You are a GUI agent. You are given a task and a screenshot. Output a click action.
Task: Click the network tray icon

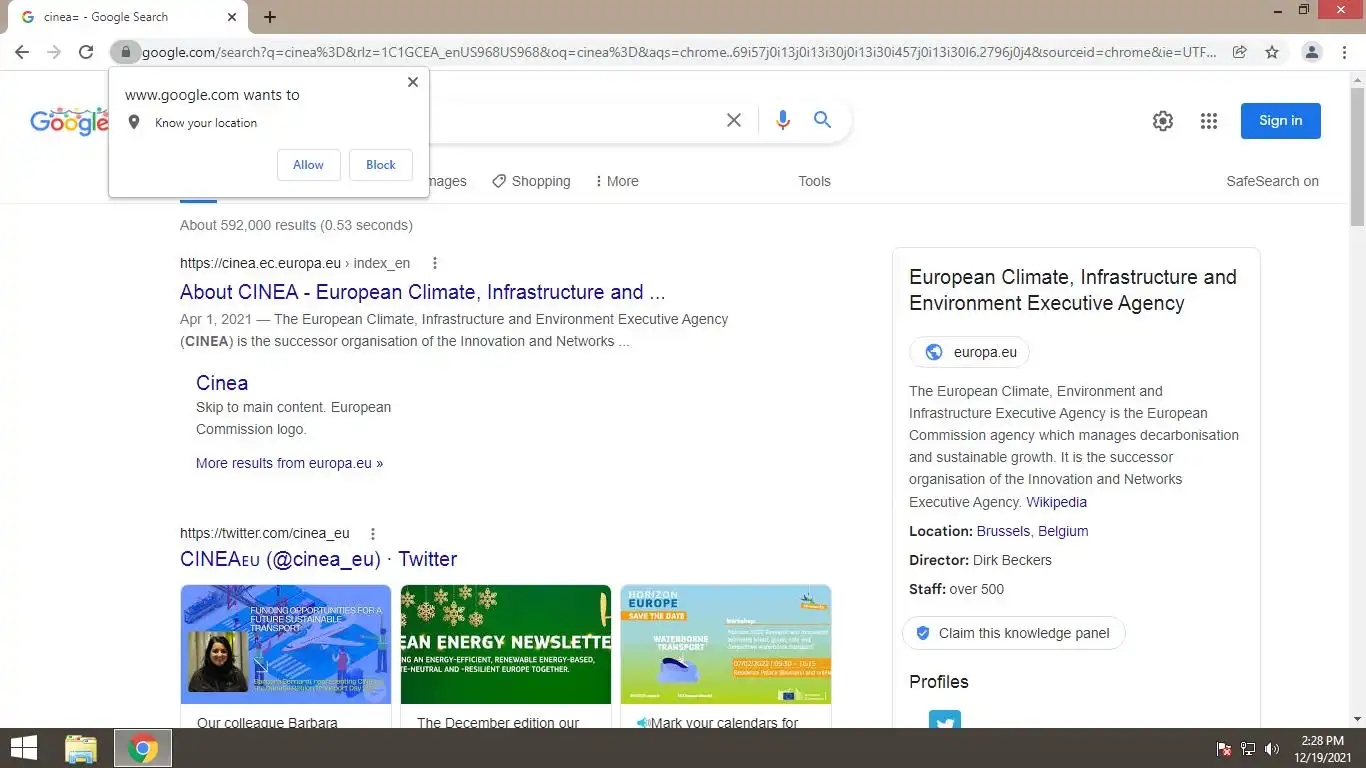[1248, 748]
